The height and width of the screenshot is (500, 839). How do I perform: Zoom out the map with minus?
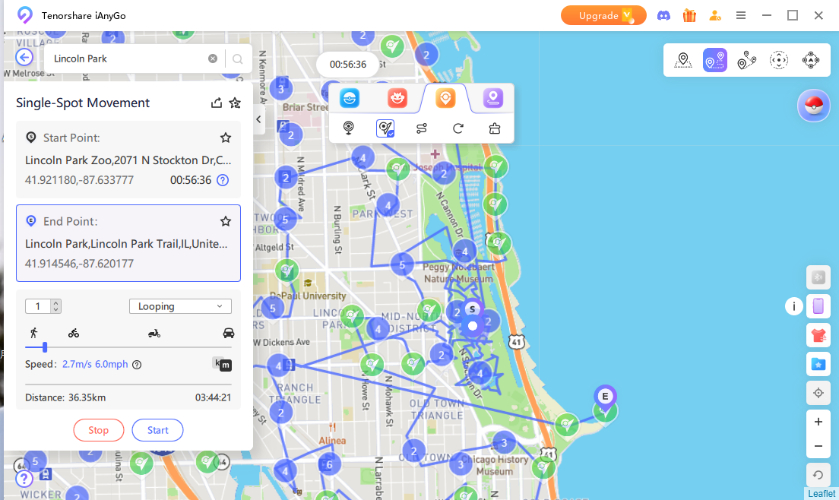pos(818,446)
